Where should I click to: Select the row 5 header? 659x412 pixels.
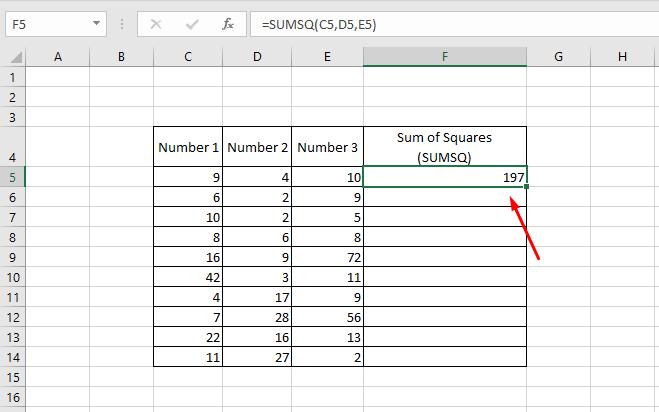tap(12, 176)
